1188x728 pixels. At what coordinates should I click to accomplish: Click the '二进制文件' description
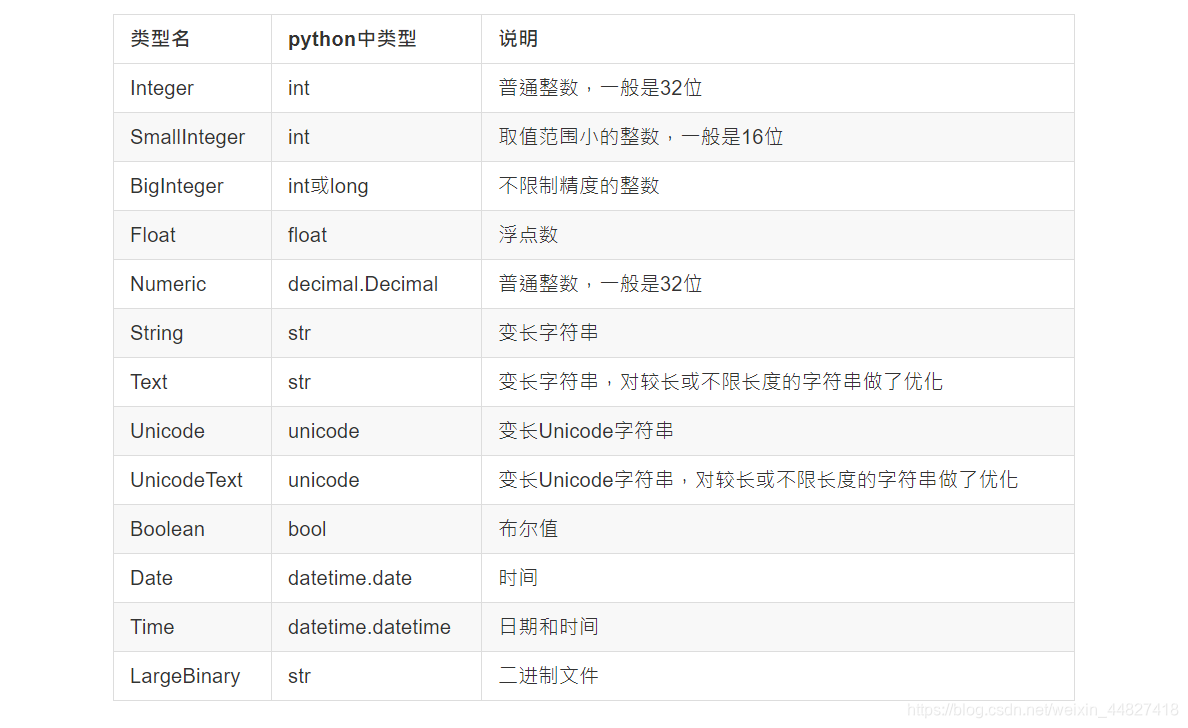tap(549, 676)
